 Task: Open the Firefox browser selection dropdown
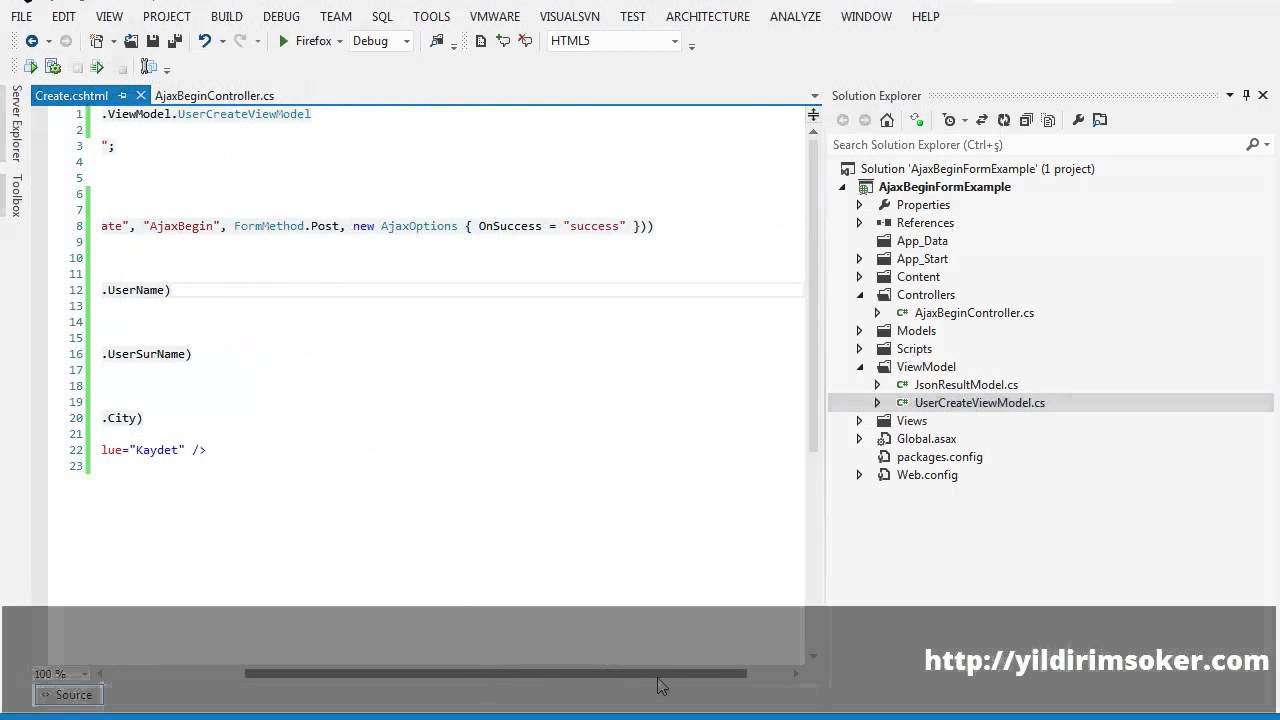(x=340, y=42)
